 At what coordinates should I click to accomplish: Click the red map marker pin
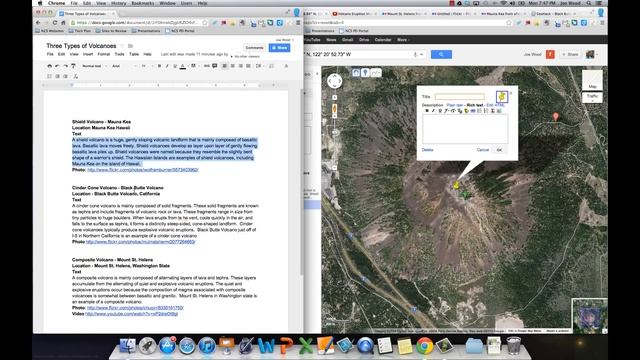point(556,117)
